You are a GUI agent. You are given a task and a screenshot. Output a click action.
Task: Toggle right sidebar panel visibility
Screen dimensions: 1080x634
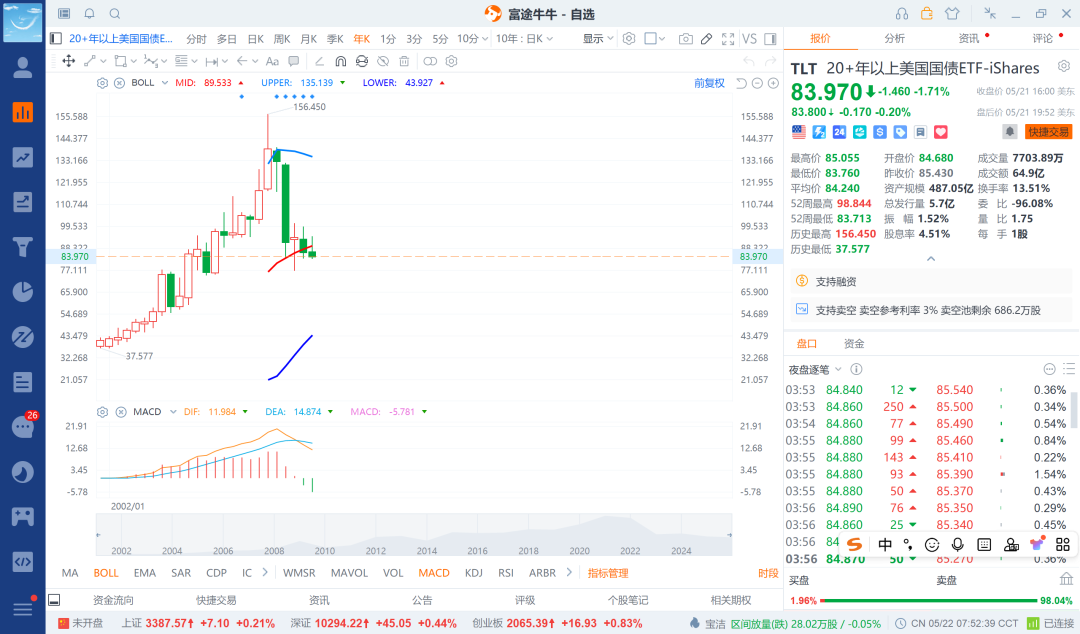[771, 39]
